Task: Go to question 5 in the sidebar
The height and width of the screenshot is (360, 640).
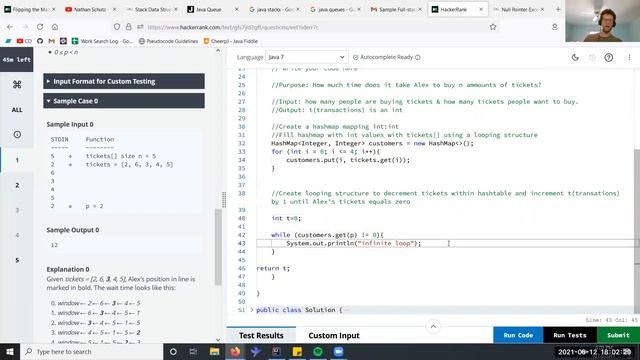Action: point(17,260)
